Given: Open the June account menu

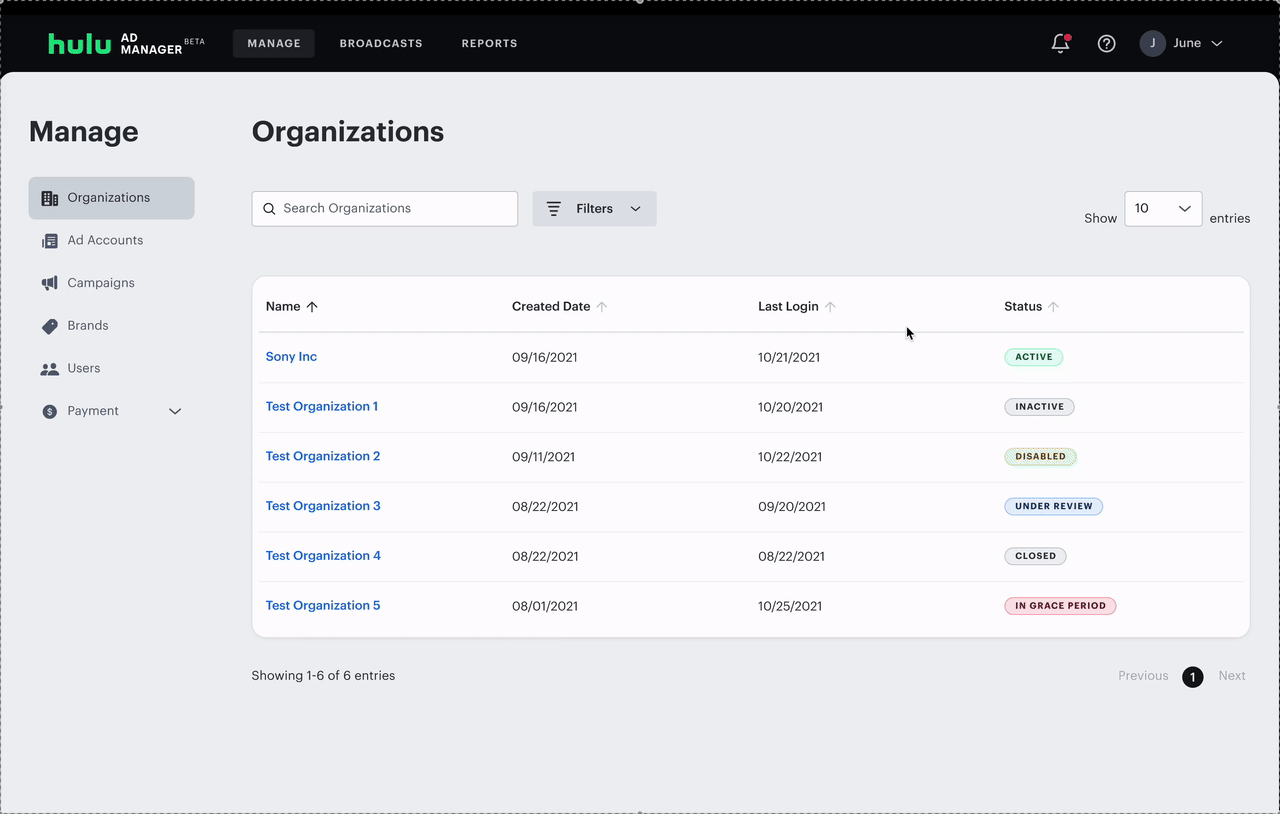Looking at the screenshot, I should (x=1183, y=43).
